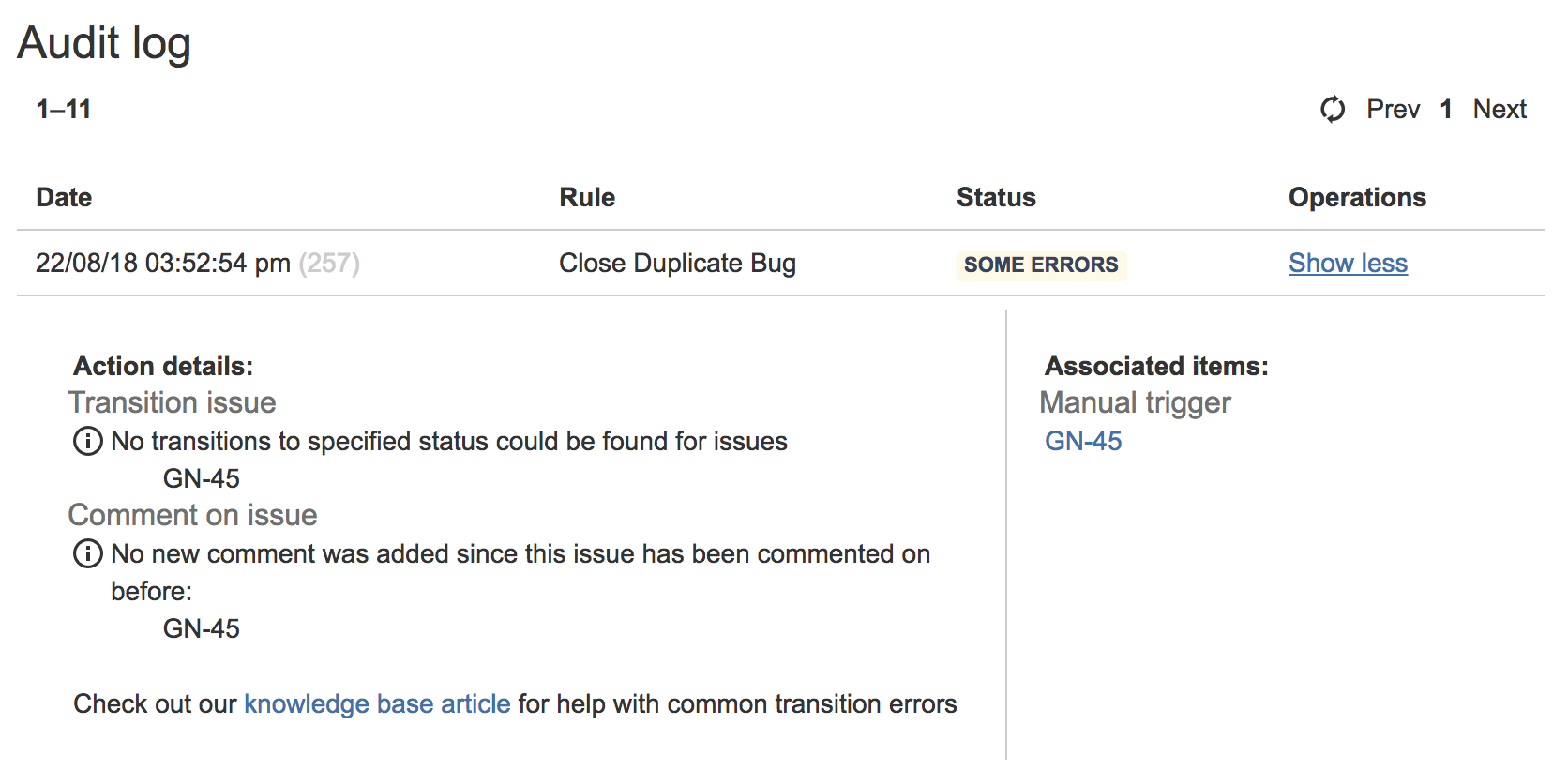Go to the Next page
The image size is (1568, 771).
pyautogui.click(x=1499, y=110)
